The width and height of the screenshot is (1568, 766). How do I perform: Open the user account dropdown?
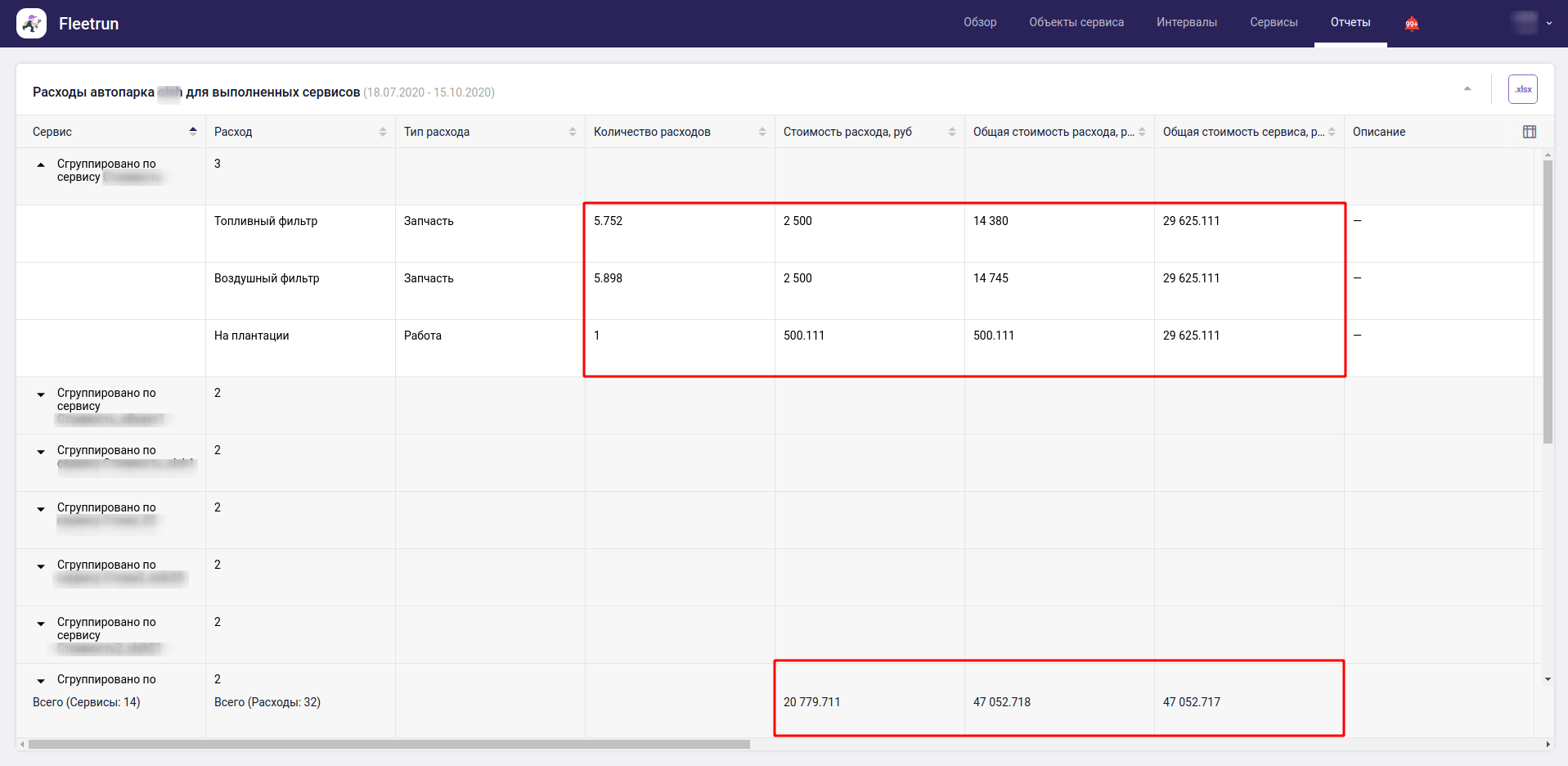(x=1532, y=23)
